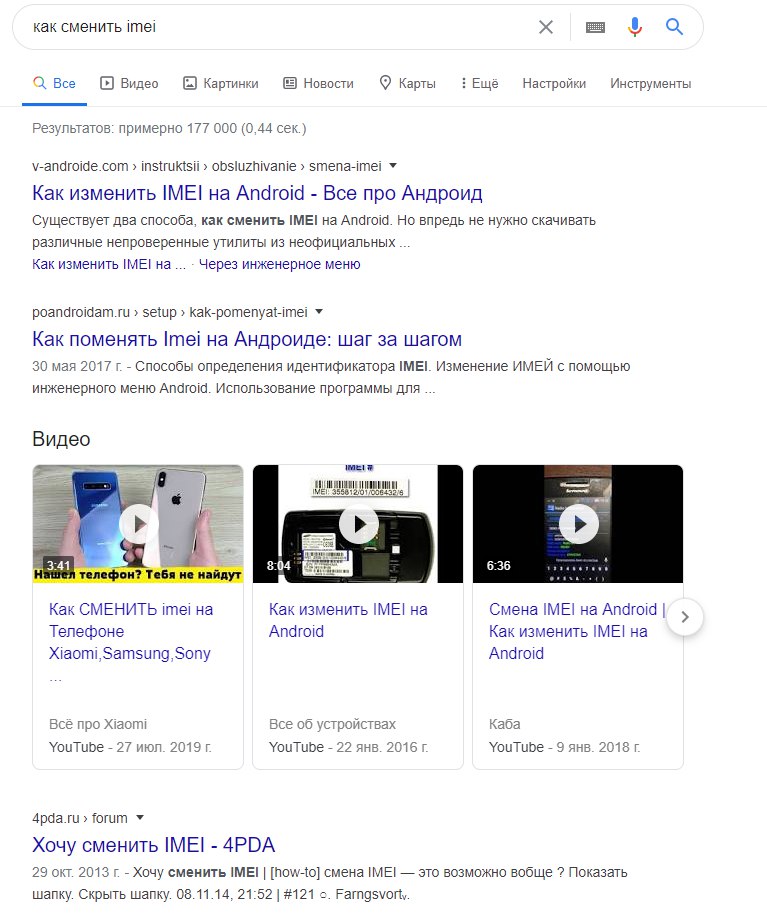Show next videos with carousel arrow
This screenshot has height=921, width=767.
click(x=685, y=617)
